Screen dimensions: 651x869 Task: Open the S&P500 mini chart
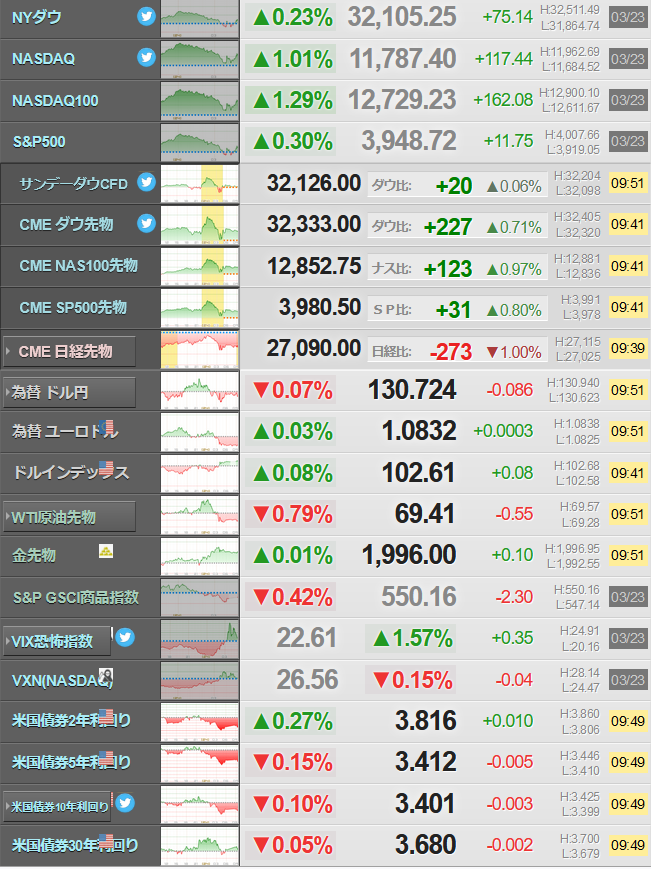point(199,142)
